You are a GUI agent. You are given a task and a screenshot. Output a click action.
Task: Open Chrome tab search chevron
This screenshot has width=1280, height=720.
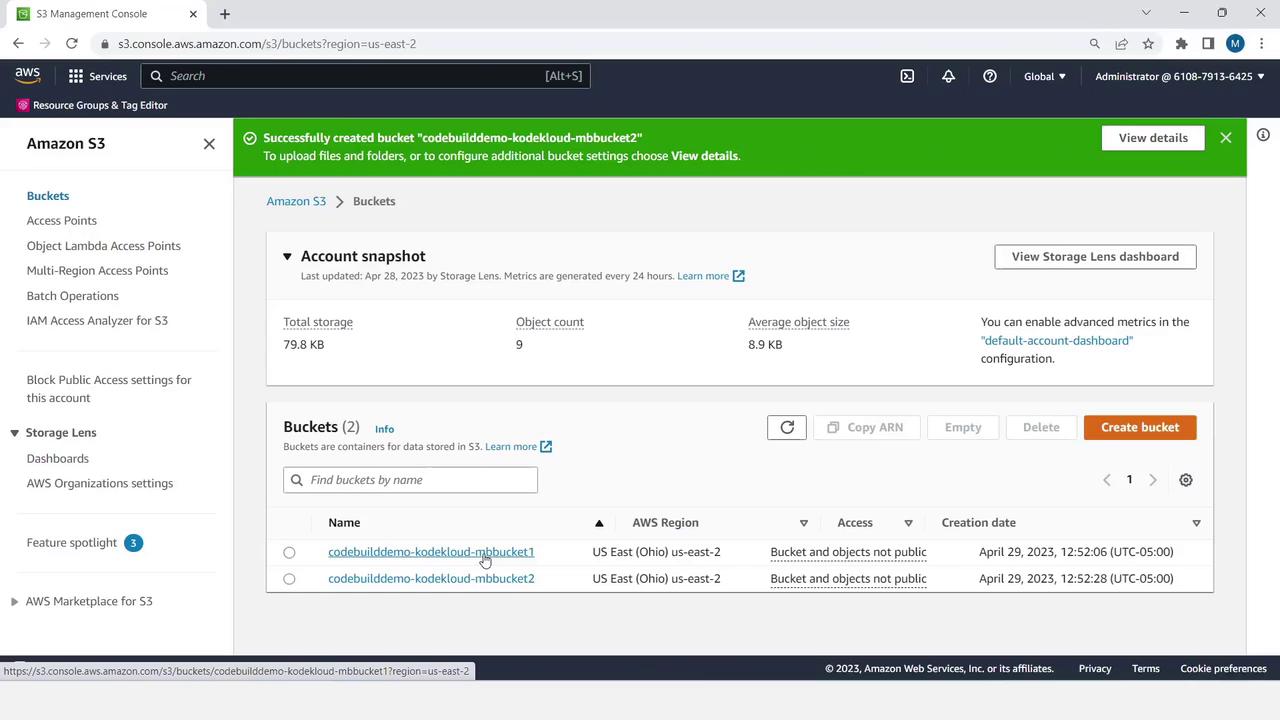pos(1146,13)
